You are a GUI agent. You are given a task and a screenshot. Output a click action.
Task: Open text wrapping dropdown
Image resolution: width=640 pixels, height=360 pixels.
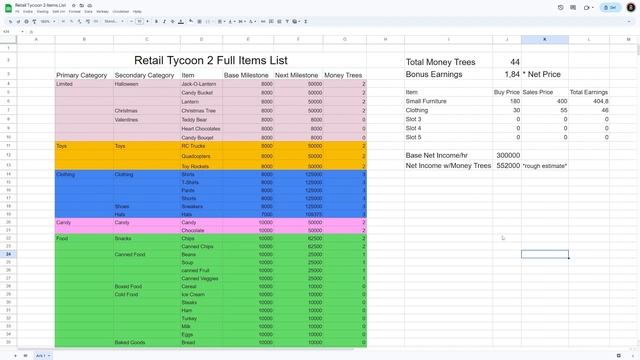point(242,21)
